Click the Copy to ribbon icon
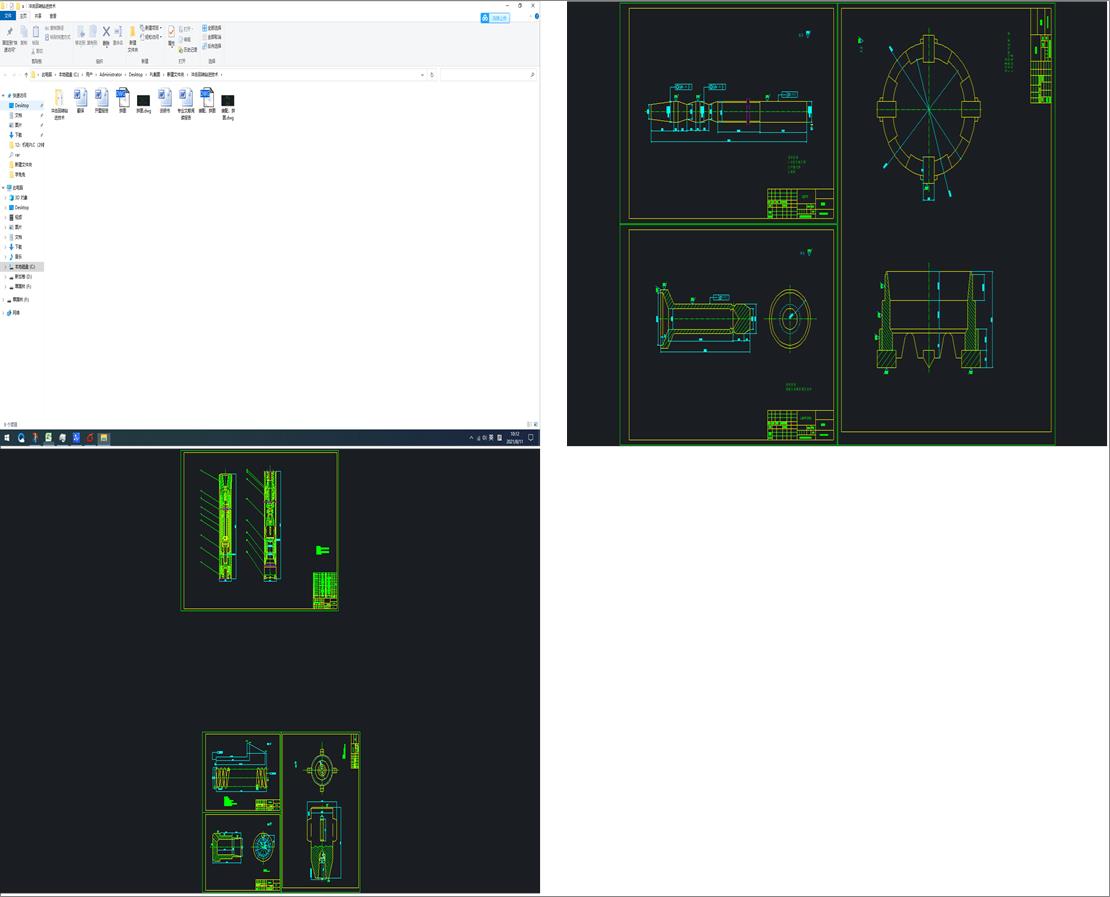 click(92, 34)
